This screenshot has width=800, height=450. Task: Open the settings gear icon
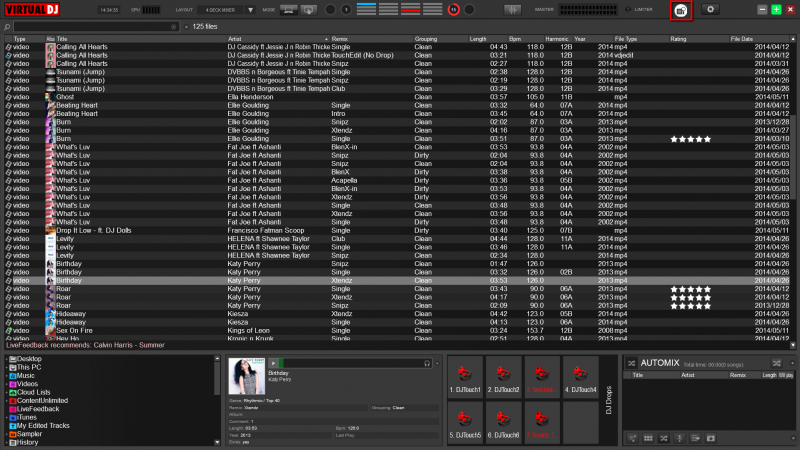point(710,10)
